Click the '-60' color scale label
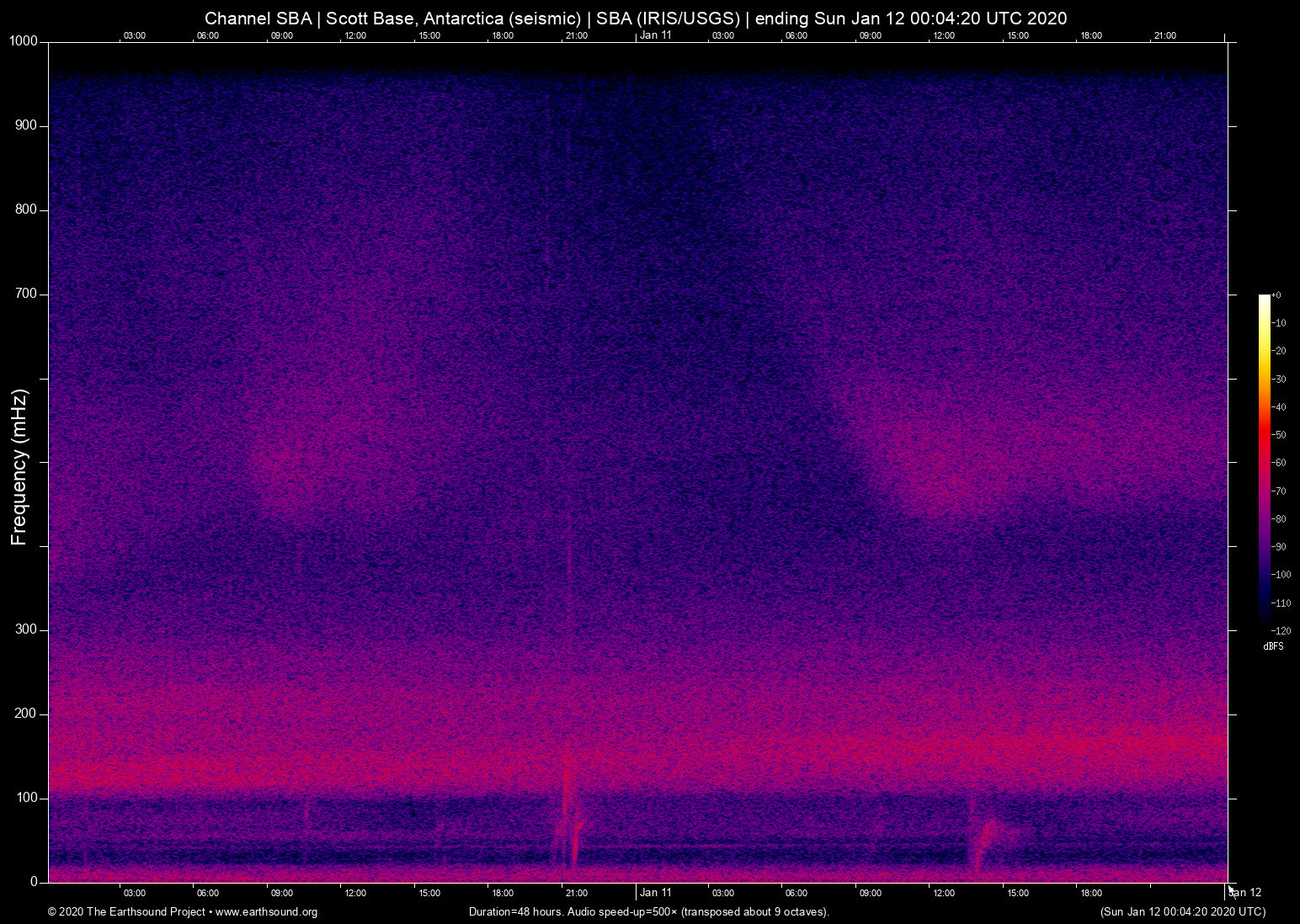Viewport: 1300px width, 924px height. tap(1279, 463)
